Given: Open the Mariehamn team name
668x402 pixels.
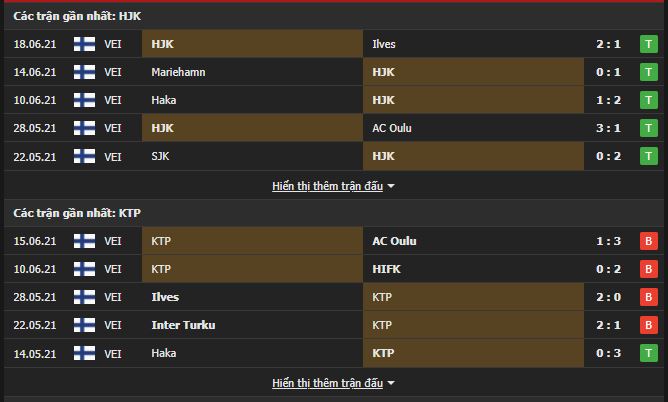Looking at the screenshot, I should pyautogui.click(x=178, y=72).
